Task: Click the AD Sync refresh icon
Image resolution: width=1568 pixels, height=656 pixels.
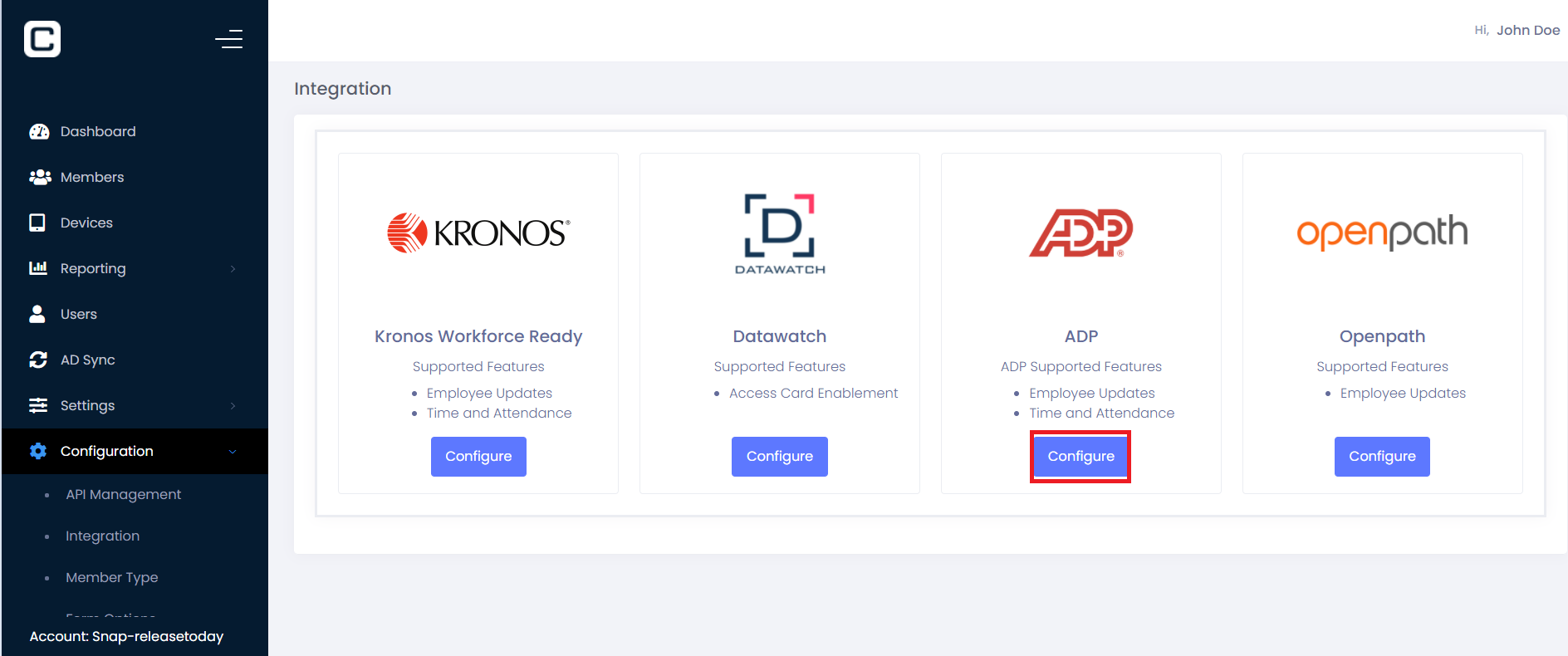Action: [x=38, y=360]
